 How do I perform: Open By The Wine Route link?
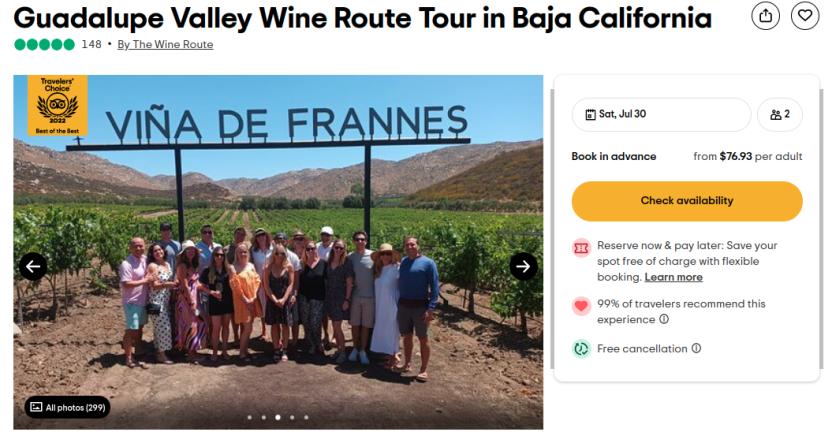coord(165,44)
